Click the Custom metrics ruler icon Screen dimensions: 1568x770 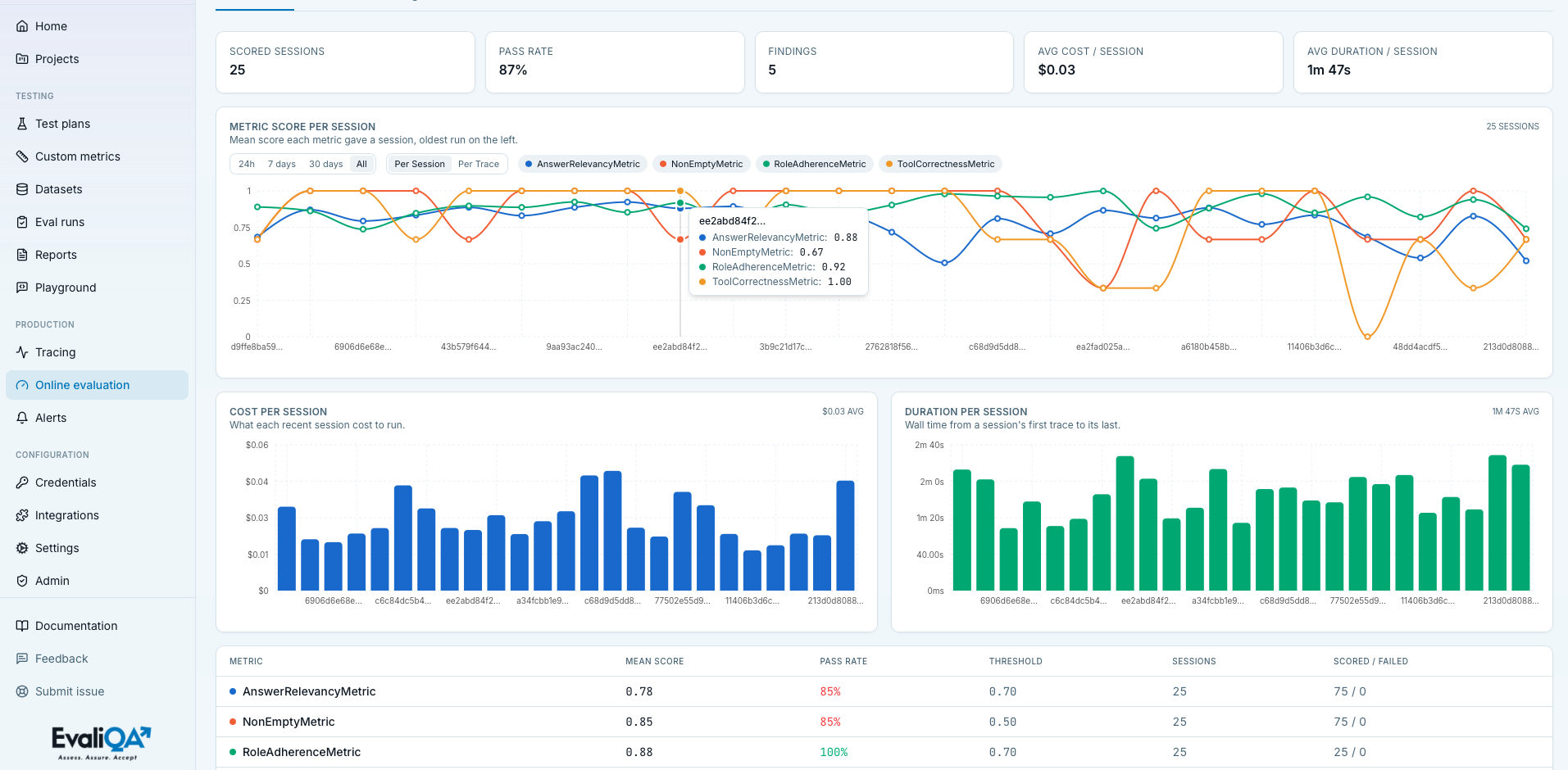22,156
